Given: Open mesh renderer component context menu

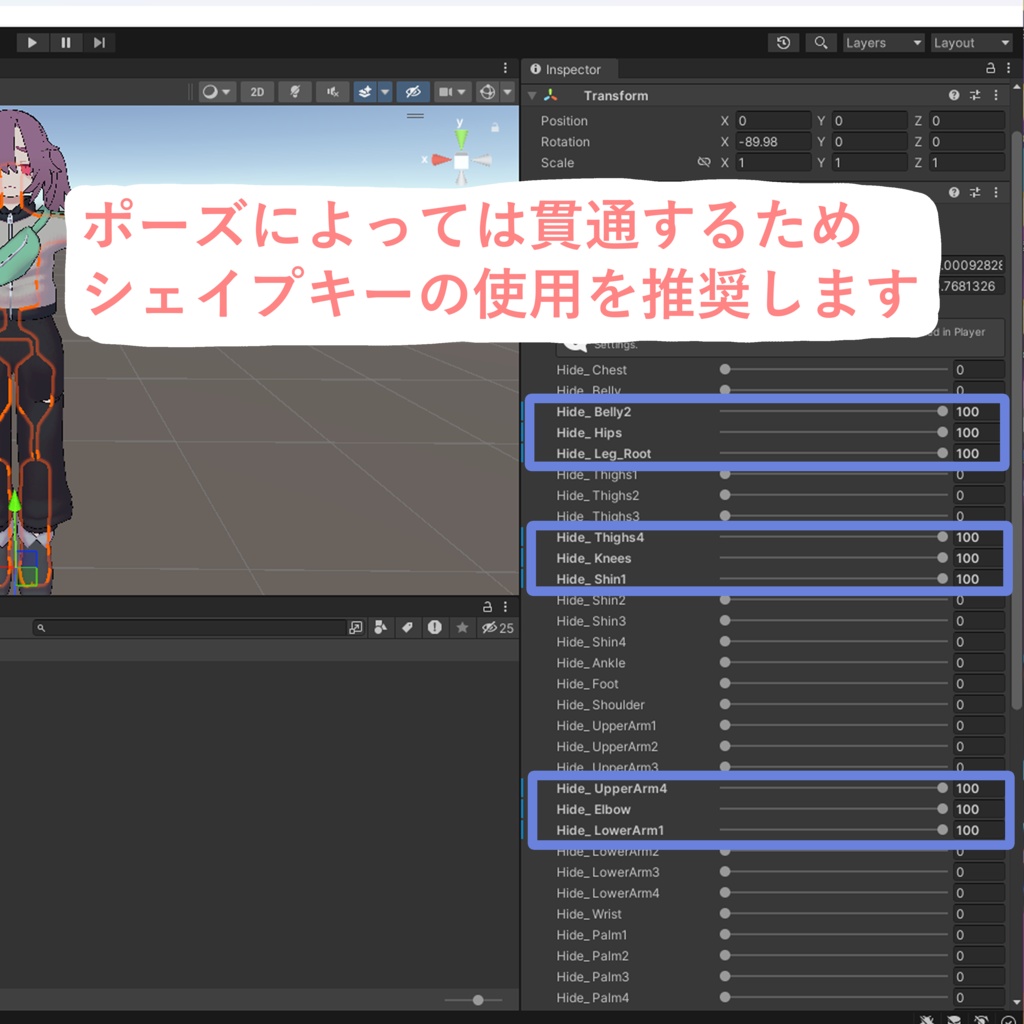Looking at the screenshot, I should pos(996,192).
